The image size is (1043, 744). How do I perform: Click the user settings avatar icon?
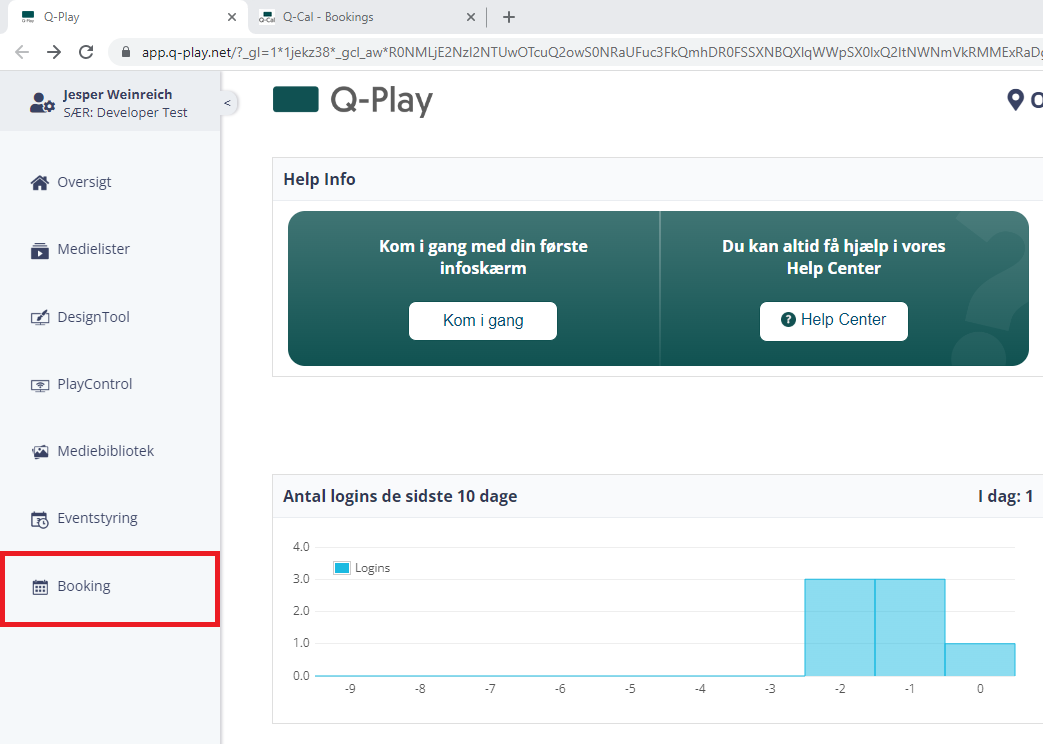click(42, 103)
